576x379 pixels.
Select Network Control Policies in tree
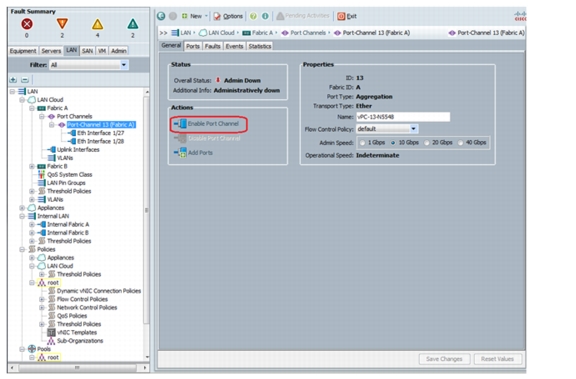(87, 307)
